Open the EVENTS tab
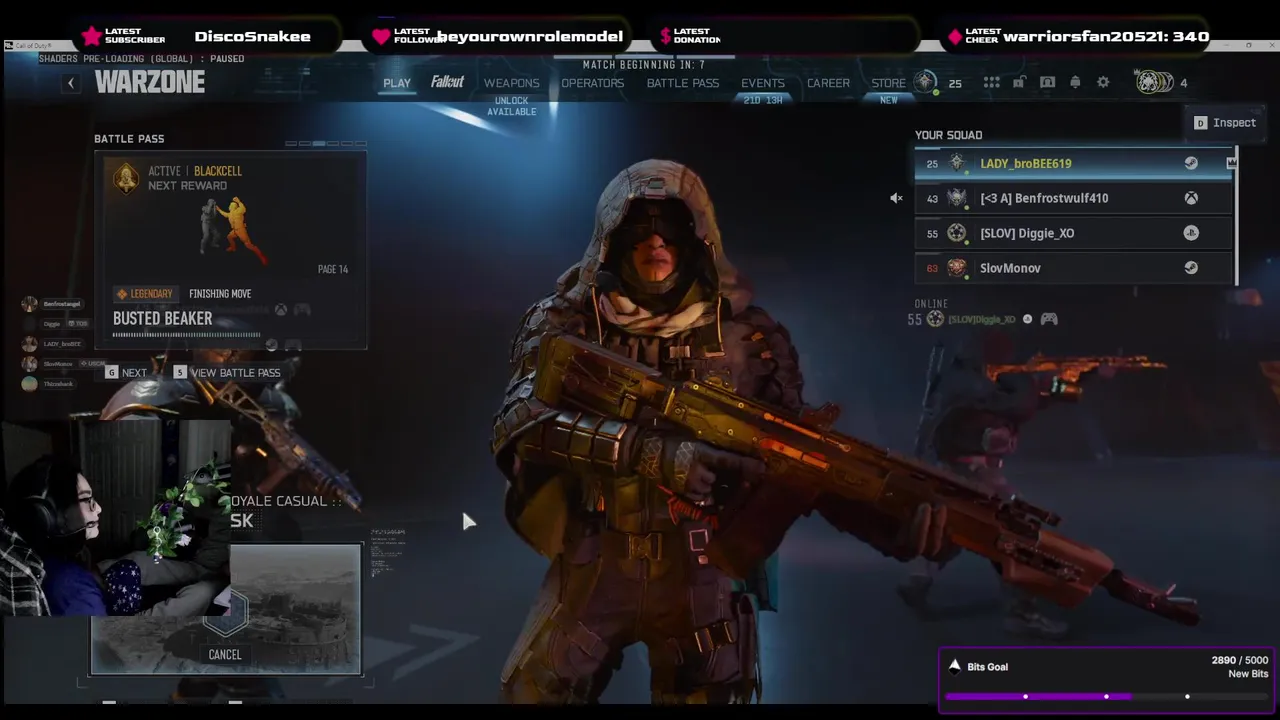This screenshot has height=720, width=1280. point(763,83)
